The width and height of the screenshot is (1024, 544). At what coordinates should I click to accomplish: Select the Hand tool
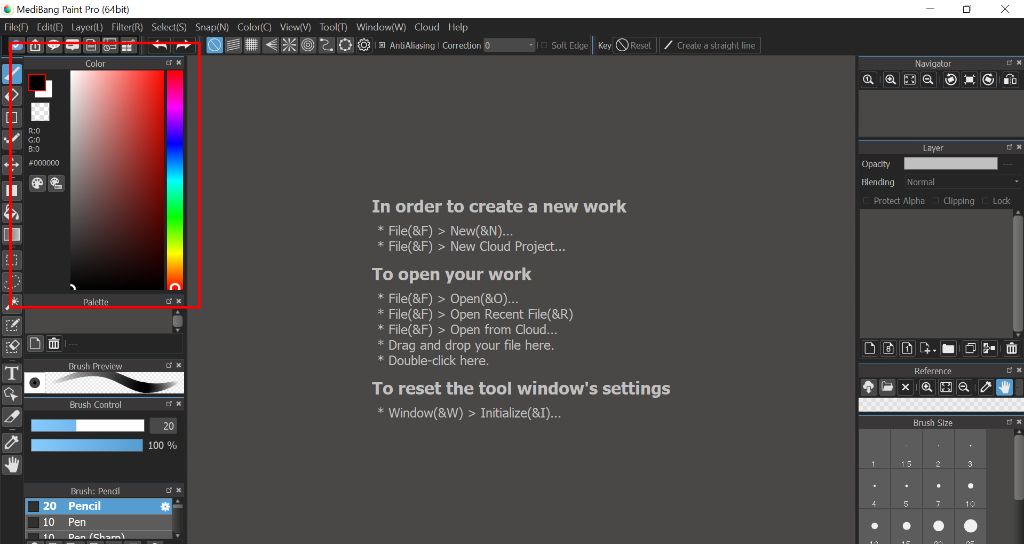(x=12, y=464)
